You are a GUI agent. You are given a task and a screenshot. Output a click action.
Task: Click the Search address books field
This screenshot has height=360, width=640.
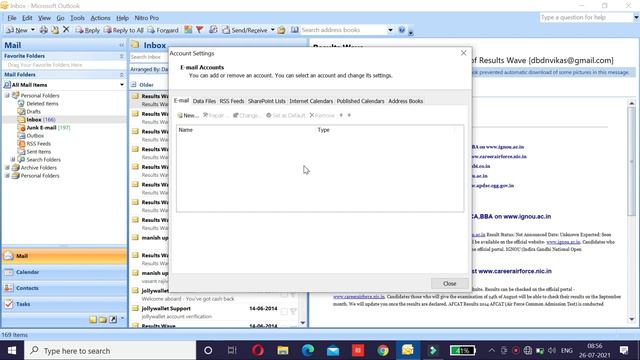tap(343, 30)
